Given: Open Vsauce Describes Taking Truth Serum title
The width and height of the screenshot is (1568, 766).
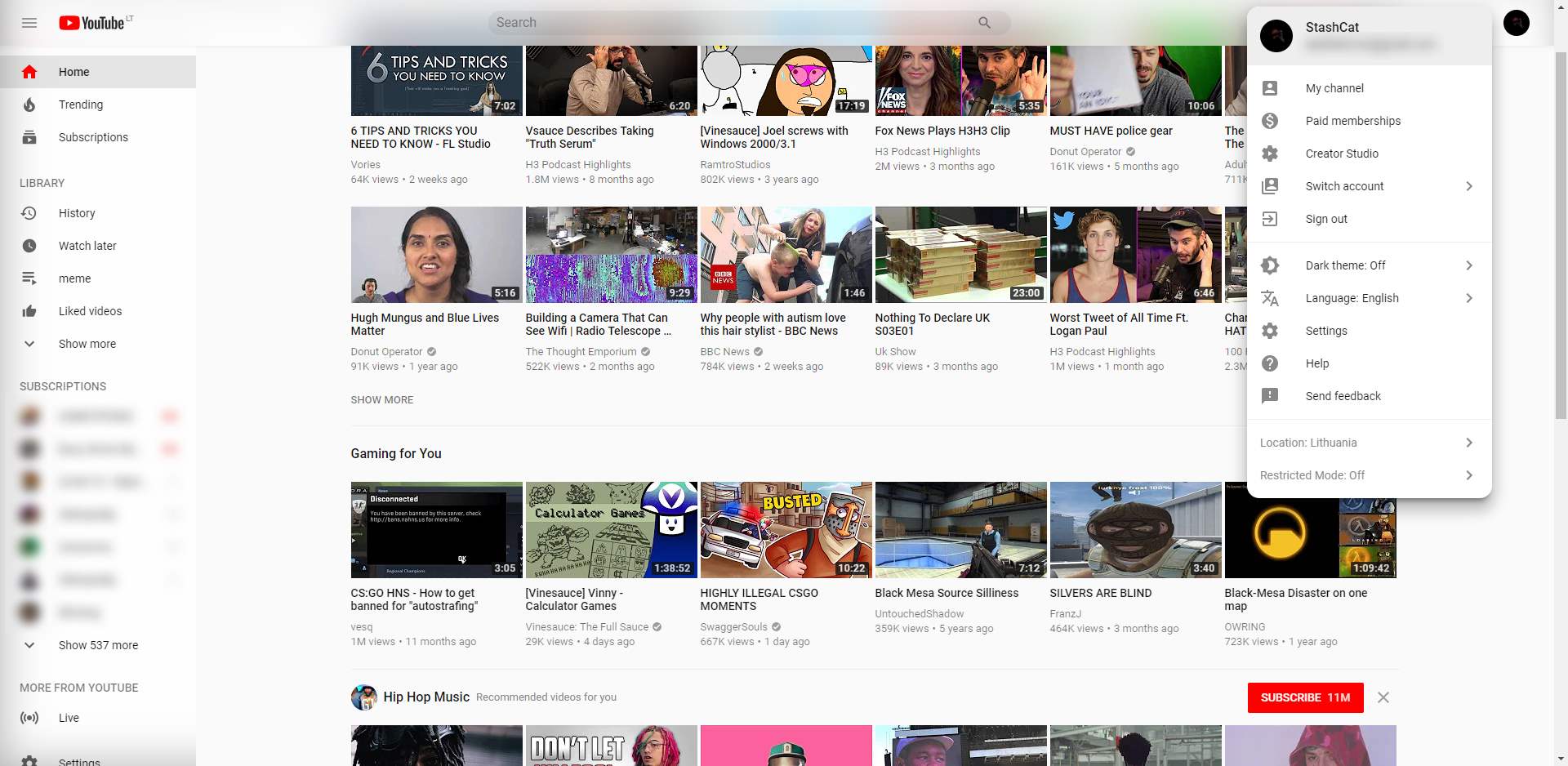Looking at the screenshot, I should click(590, 137).
